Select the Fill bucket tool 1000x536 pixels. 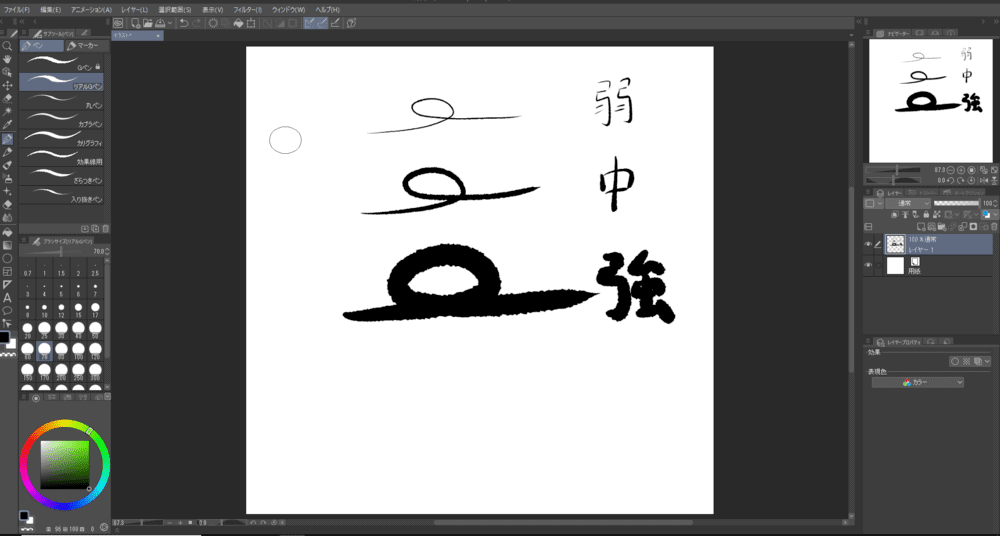7,232
